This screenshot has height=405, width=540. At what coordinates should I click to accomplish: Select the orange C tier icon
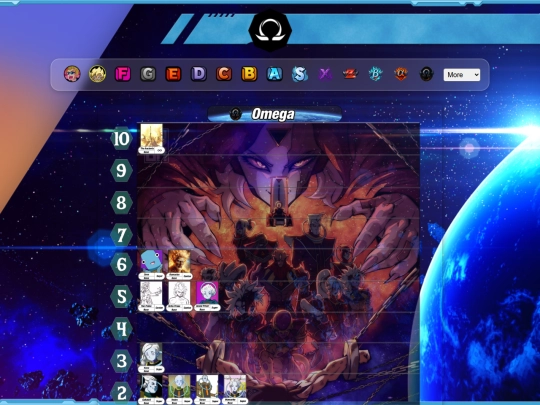click(x=224, y=74)
